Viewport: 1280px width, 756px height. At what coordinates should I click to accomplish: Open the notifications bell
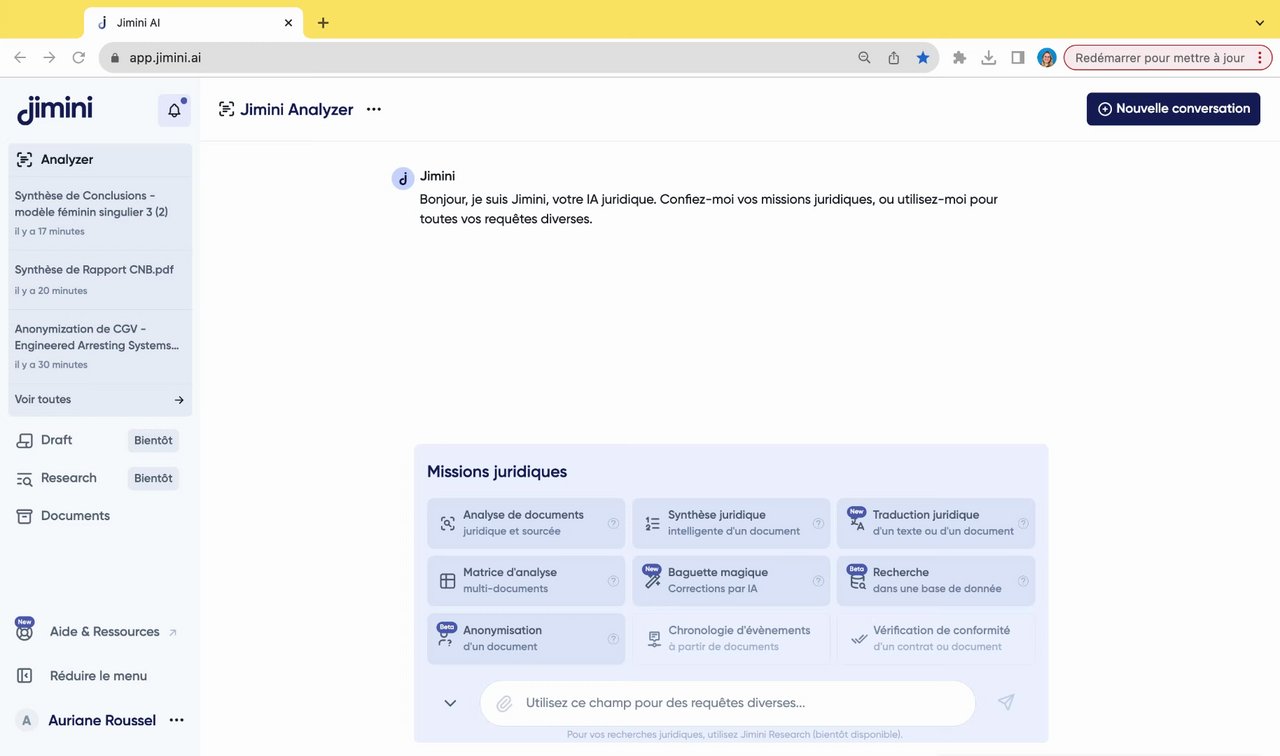click(x=174, y=110)
